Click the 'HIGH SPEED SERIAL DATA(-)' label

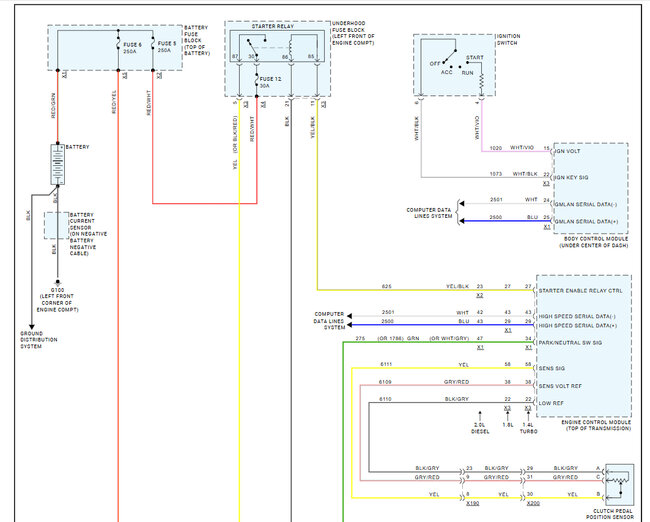(x=577, y=316)
